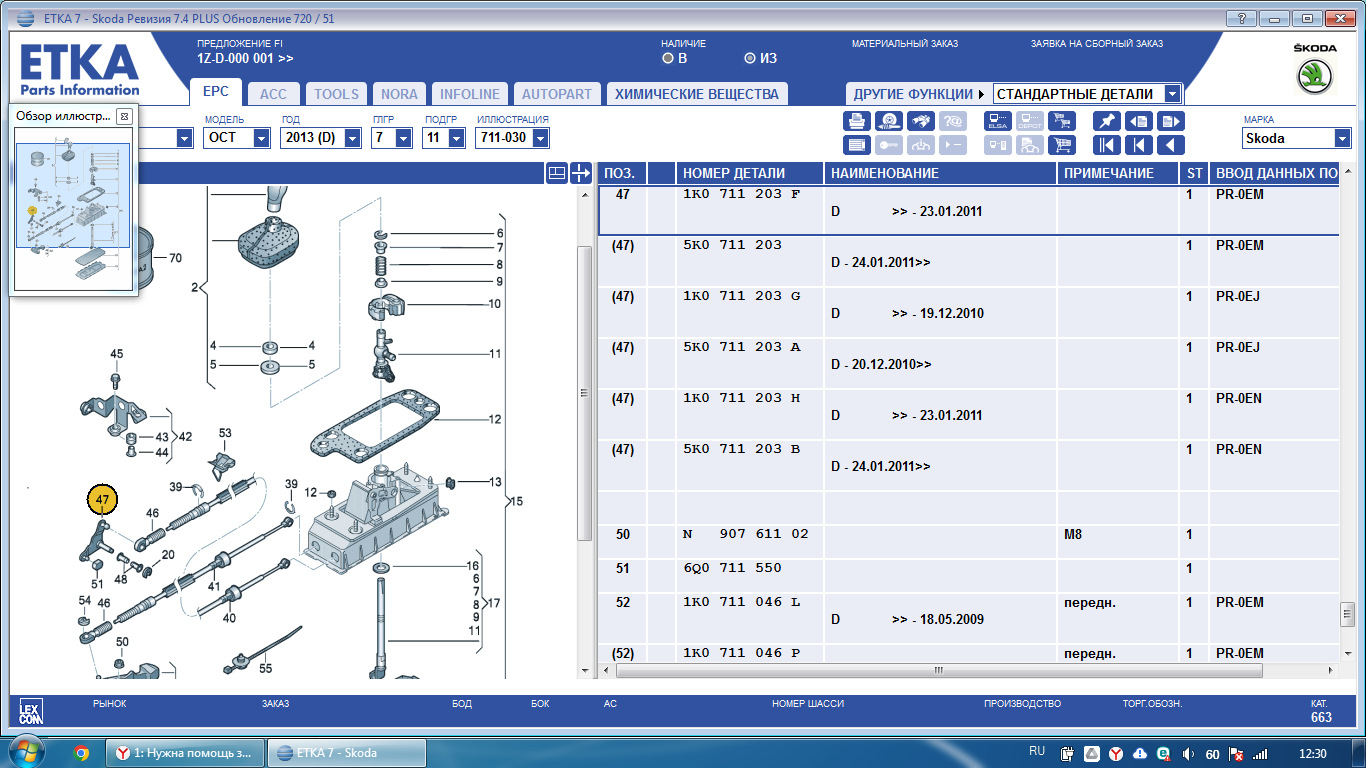Click the car with documents icon
The image size is (1366, 768).
point(1029,145)
